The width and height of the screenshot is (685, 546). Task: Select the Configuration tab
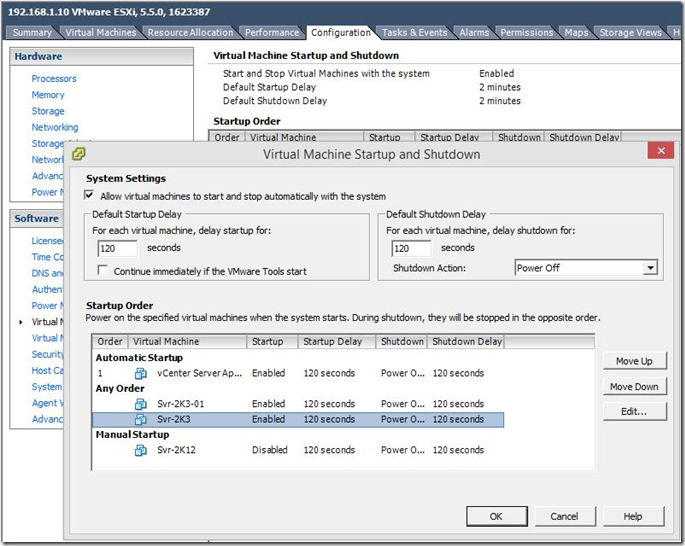341,33
